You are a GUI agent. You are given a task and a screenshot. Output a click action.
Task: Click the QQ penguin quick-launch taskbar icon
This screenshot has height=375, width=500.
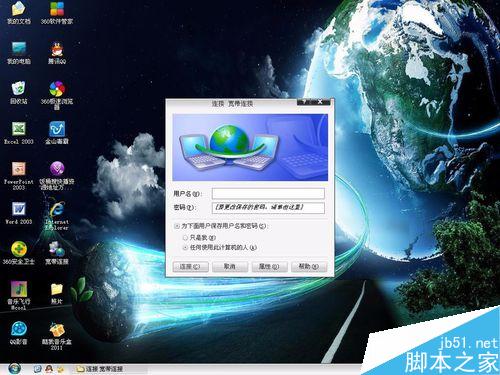pos(49,369)
